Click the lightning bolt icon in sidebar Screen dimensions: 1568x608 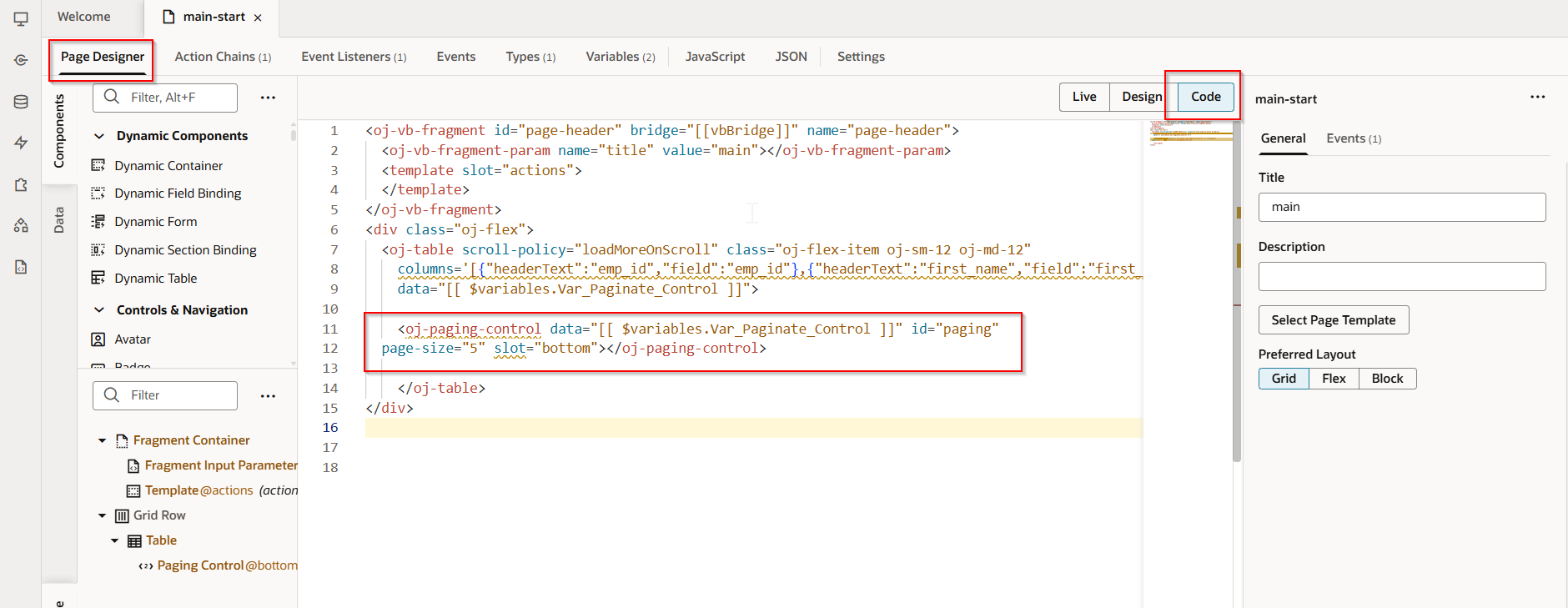(x=21, y=143)
